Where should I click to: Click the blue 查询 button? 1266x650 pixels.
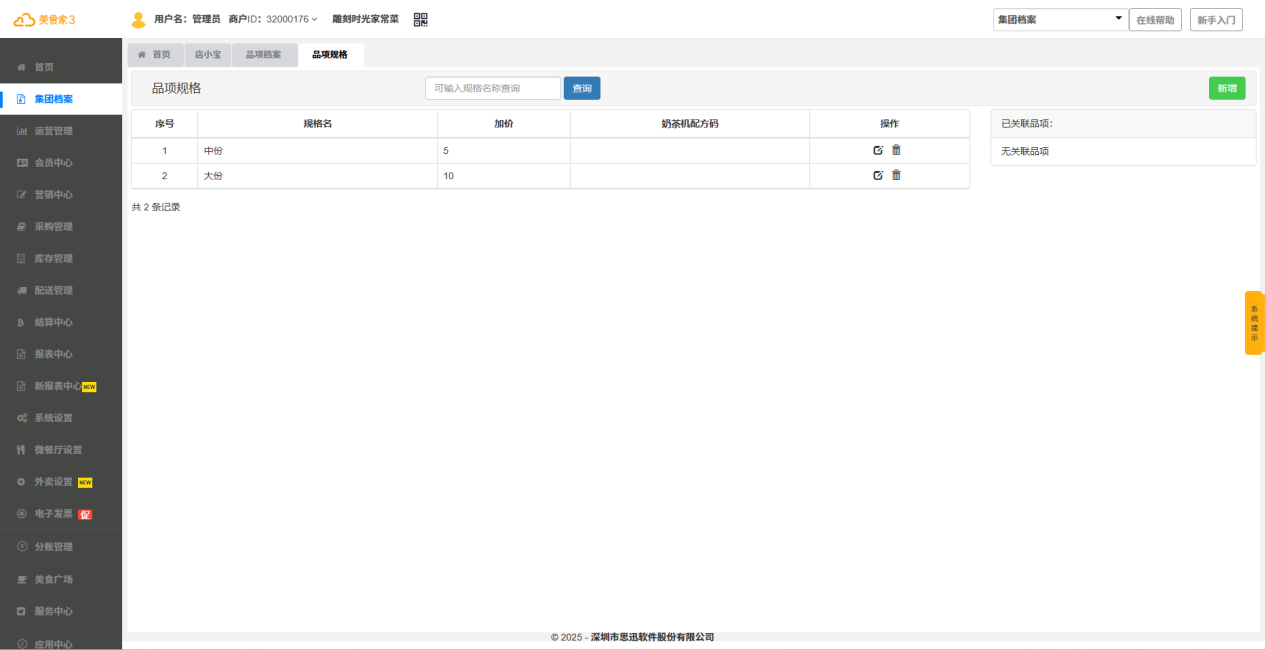click(582, 88)
